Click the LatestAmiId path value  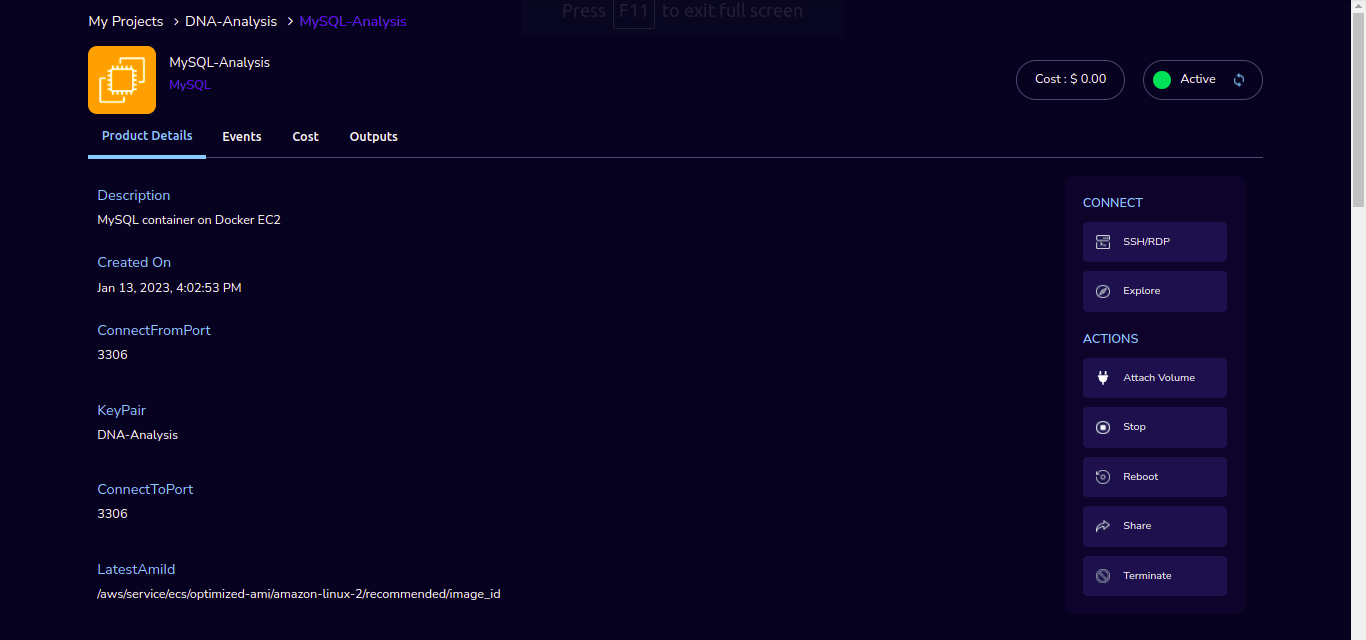point(299,594)
